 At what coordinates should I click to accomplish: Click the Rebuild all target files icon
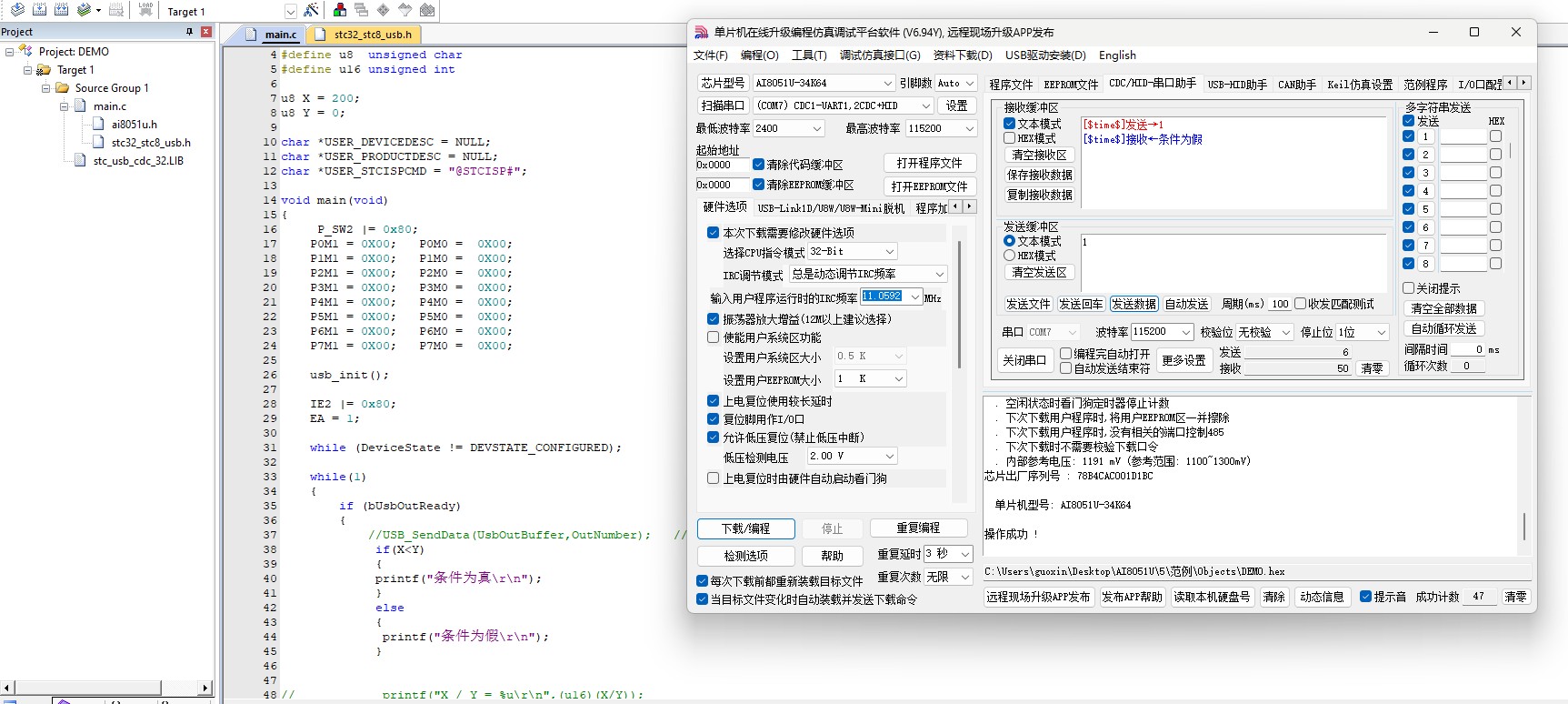61,10
